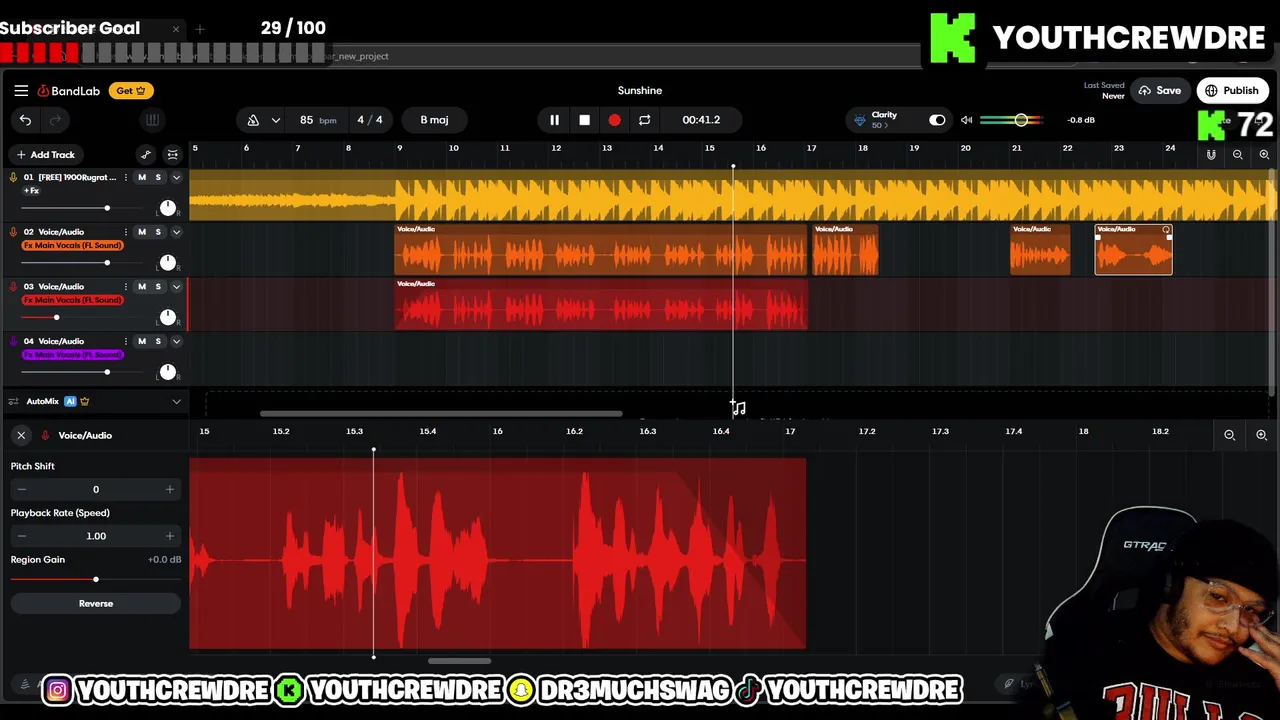The image size is (1280, 720).
Task: Solo track 01
Action: pos(157,178)
